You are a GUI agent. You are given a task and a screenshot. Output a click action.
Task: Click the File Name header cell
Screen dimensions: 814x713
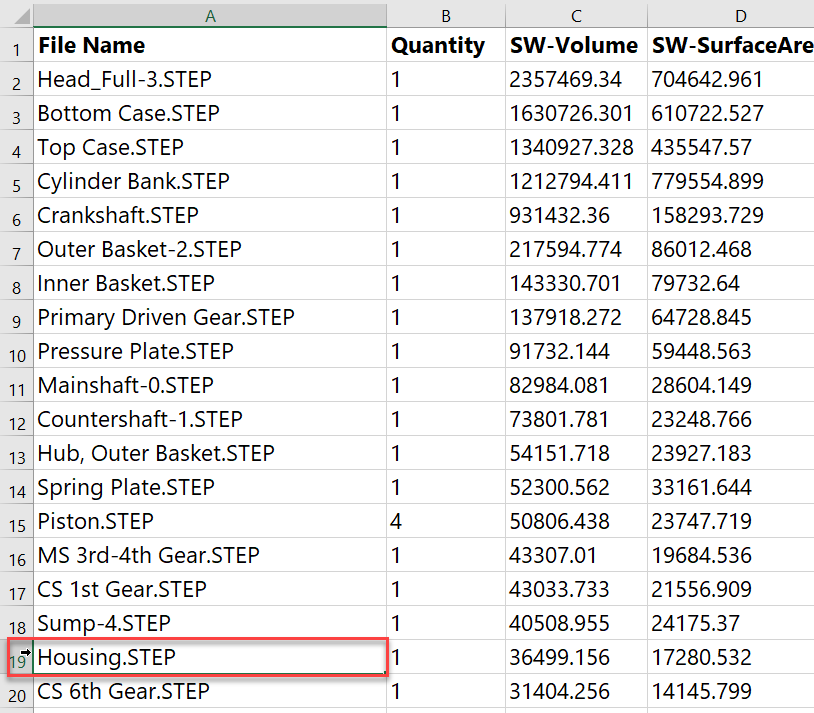coord(210,45)
